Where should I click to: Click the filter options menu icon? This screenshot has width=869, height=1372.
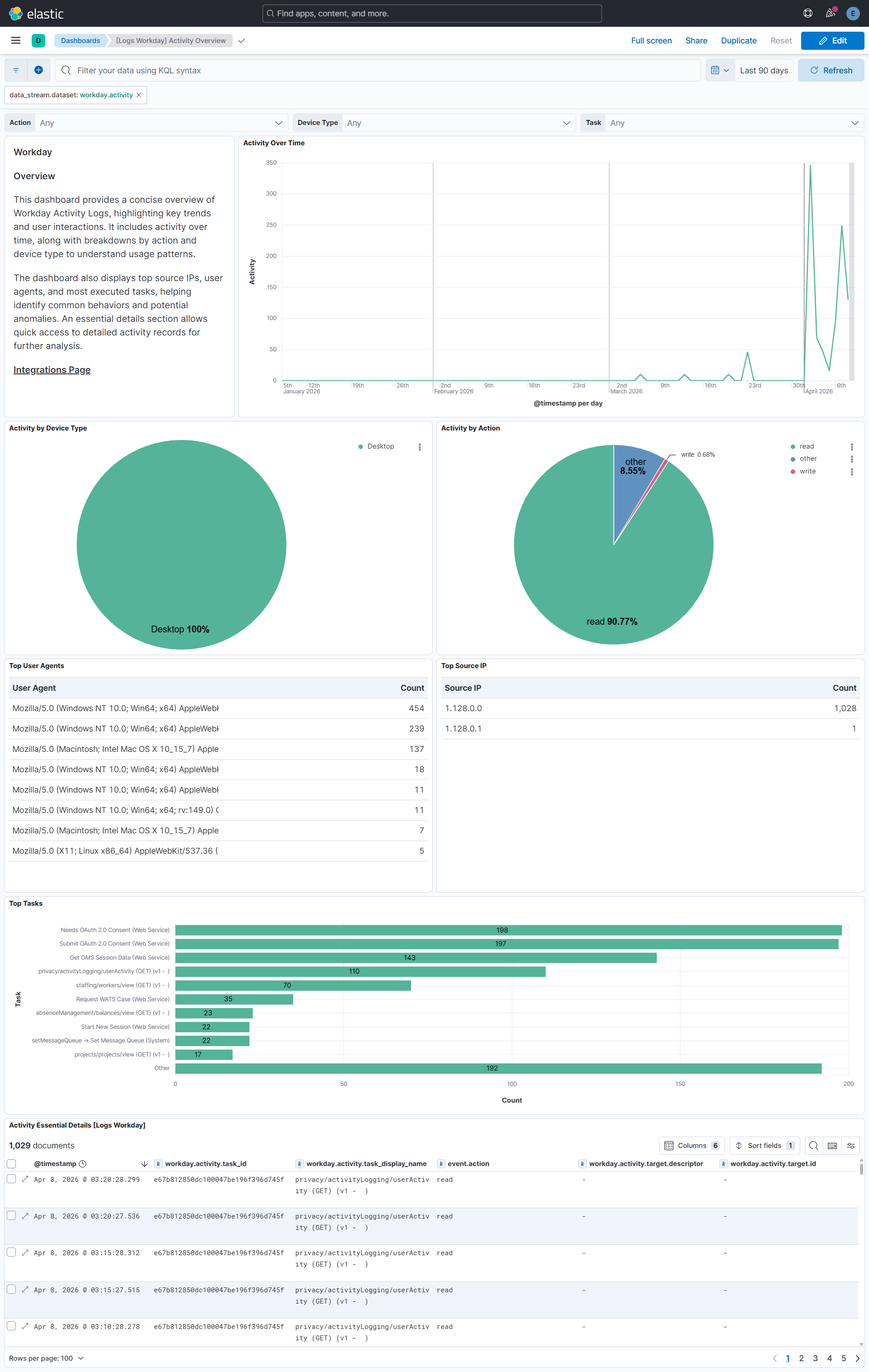click(x=16, y=70)
